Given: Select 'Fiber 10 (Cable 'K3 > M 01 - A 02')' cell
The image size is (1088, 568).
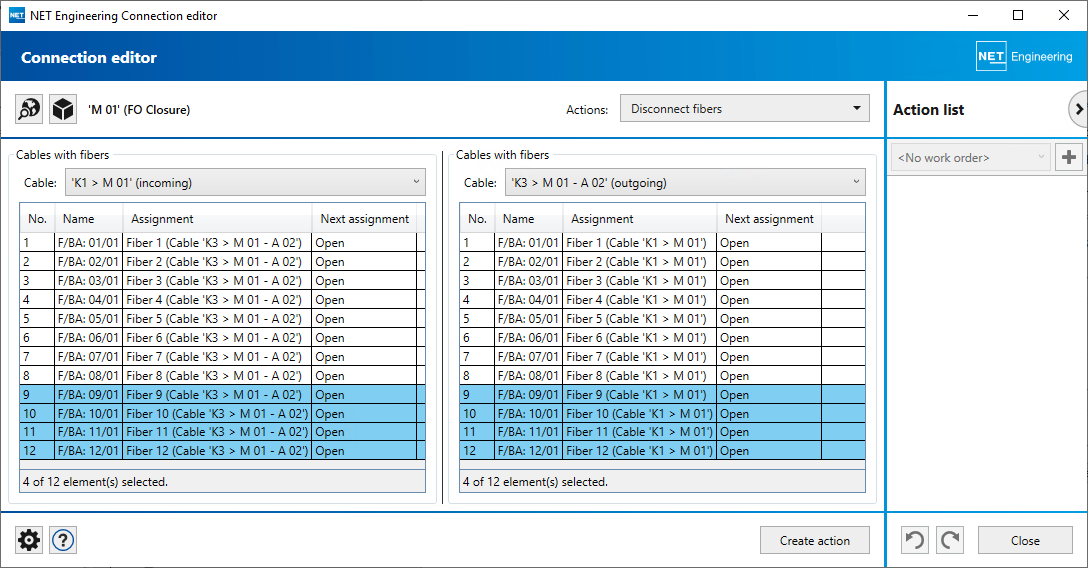Looking at the screenshot, I should click(218, 413).
